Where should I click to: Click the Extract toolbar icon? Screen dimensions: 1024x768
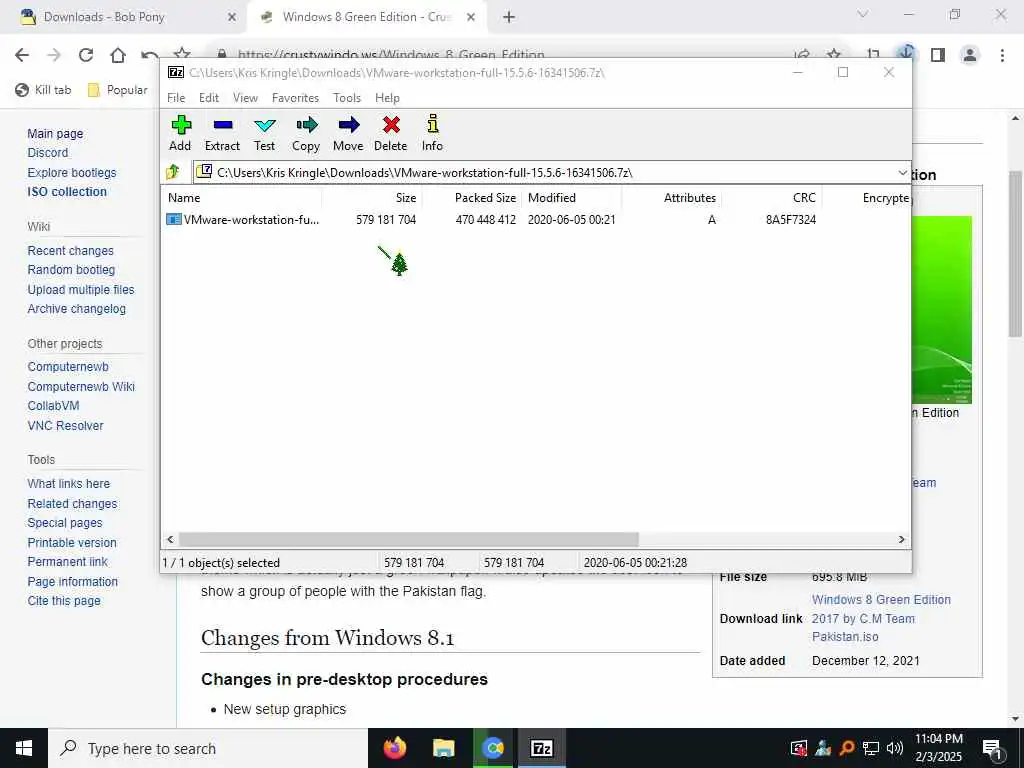click(223, 124)
